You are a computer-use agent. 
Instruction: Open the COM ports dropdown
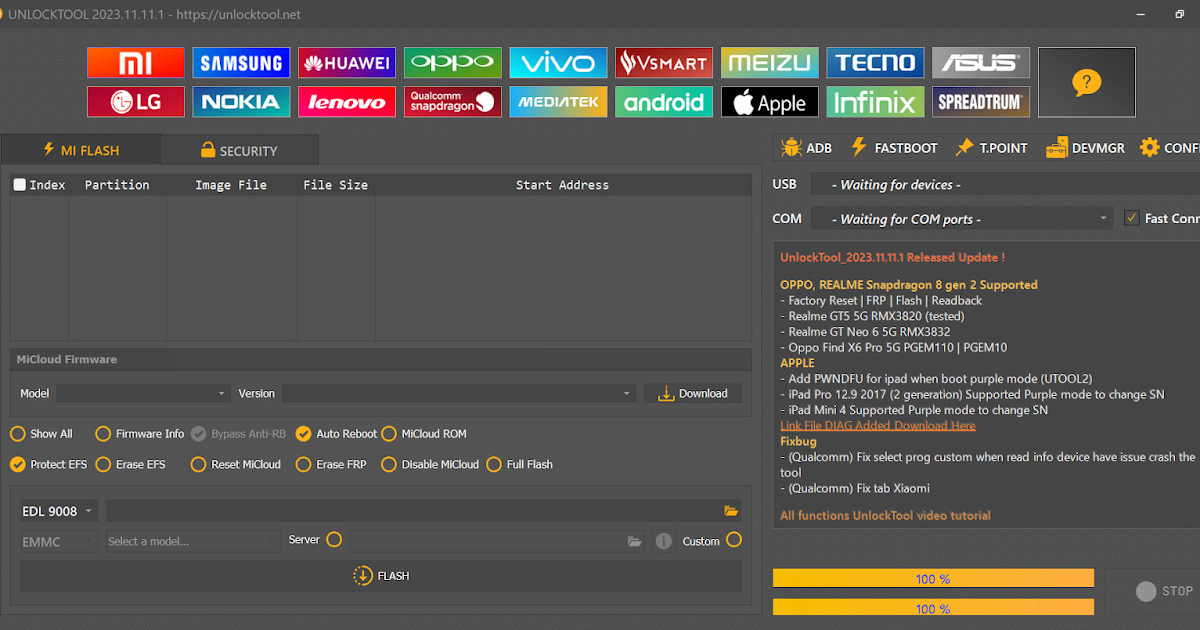point(961,219)
